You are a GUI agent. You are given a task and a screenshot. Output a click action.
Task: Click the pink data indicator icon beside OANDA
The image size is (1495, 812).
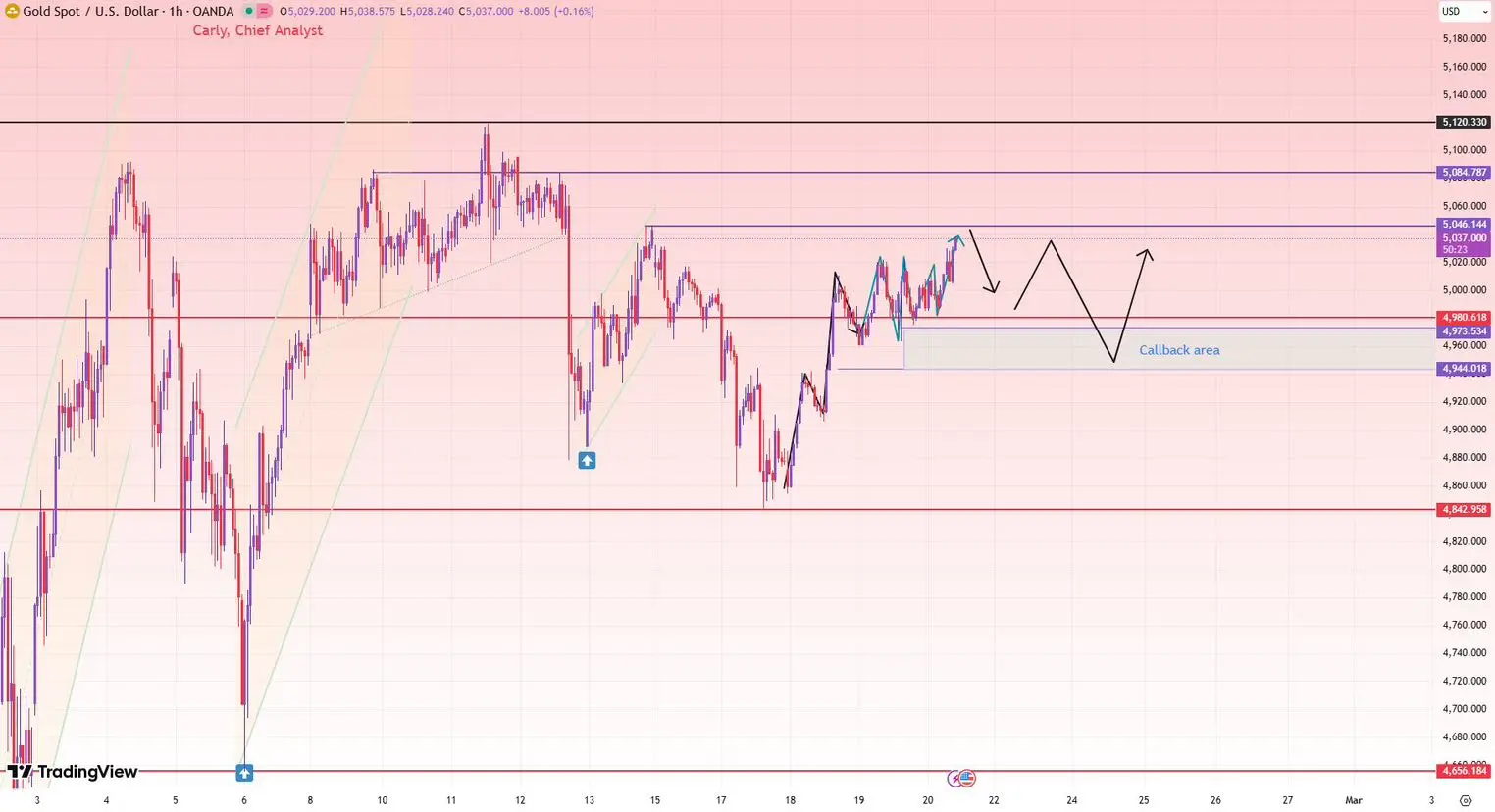click(x=264, y=11)
